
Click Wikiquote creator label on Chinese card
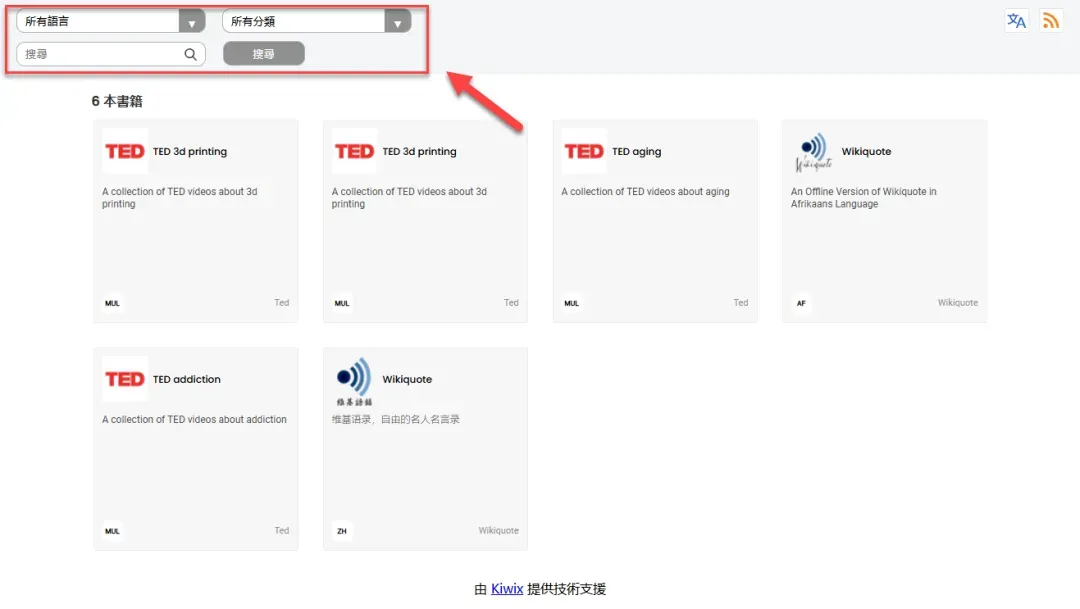tap(499, 530)
